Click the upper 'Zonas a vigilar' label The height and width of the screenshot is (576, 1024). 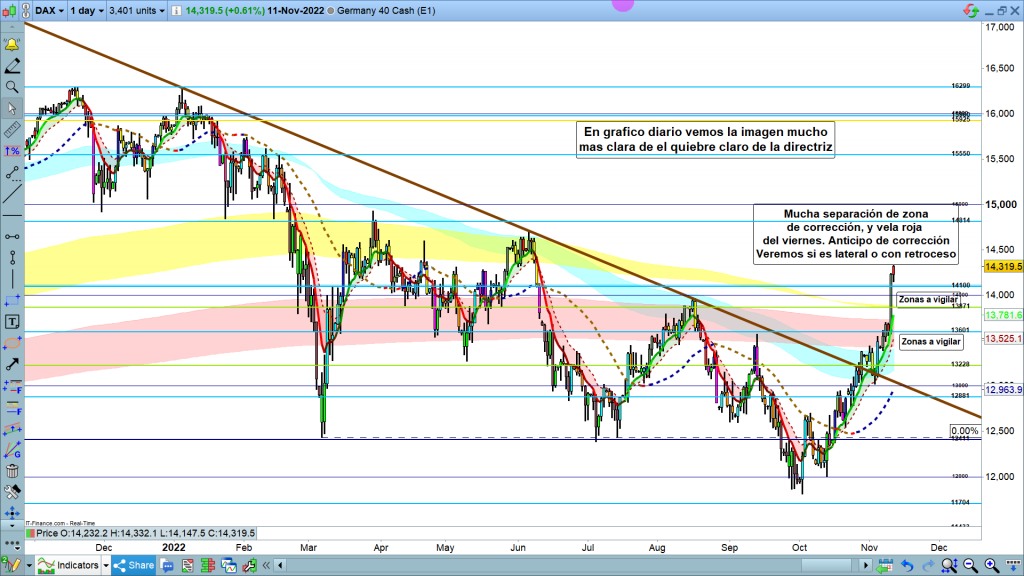pos(928,299)
